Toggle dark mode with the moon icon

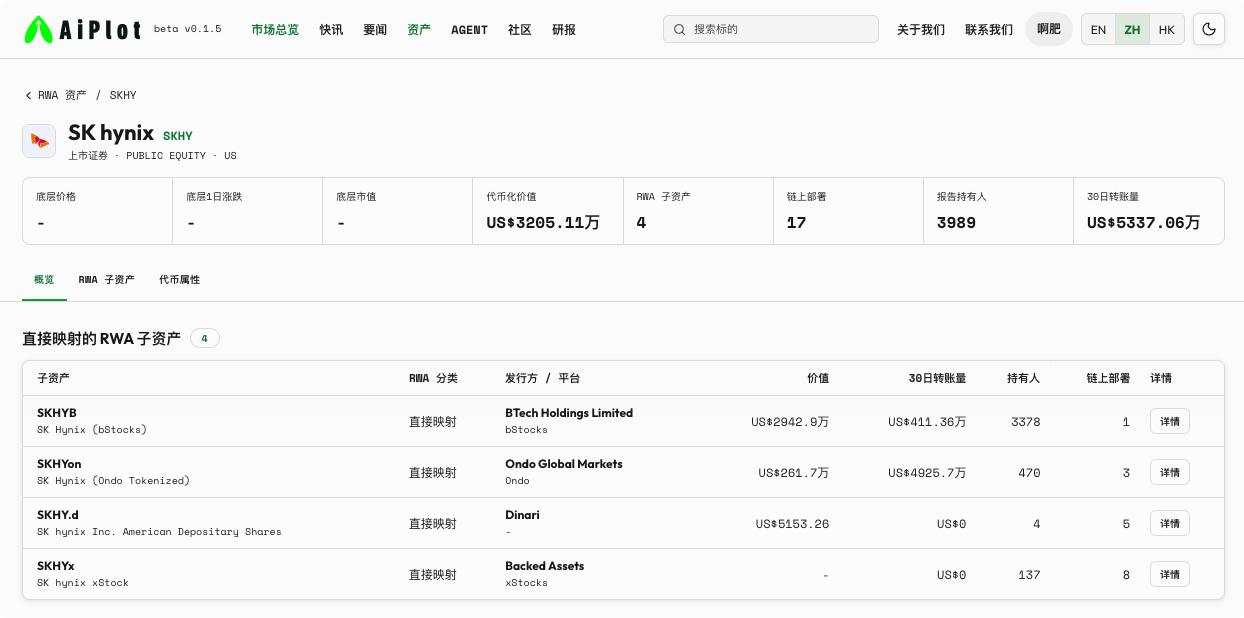click(1209, 29)
